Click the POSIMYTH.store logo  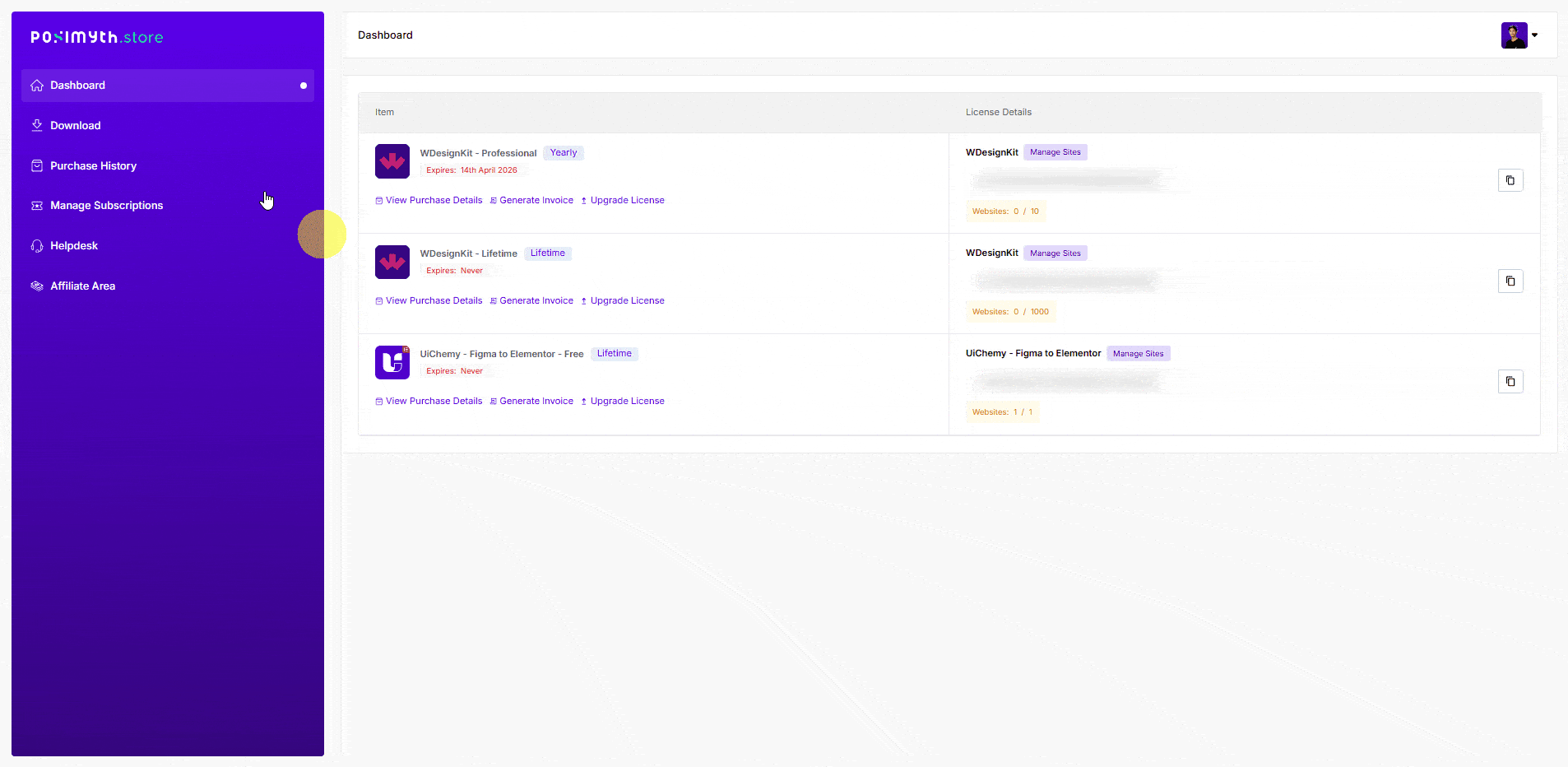point(97,37)
